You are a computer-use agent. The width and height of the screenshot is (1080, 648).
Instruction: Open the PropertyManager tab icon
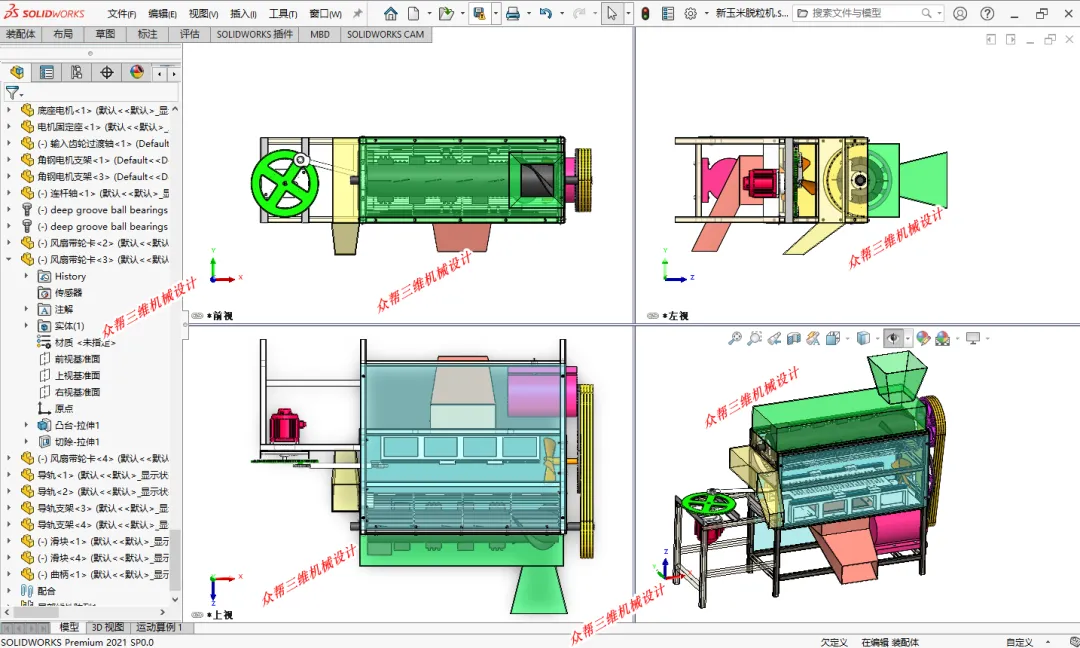point(47,72)
